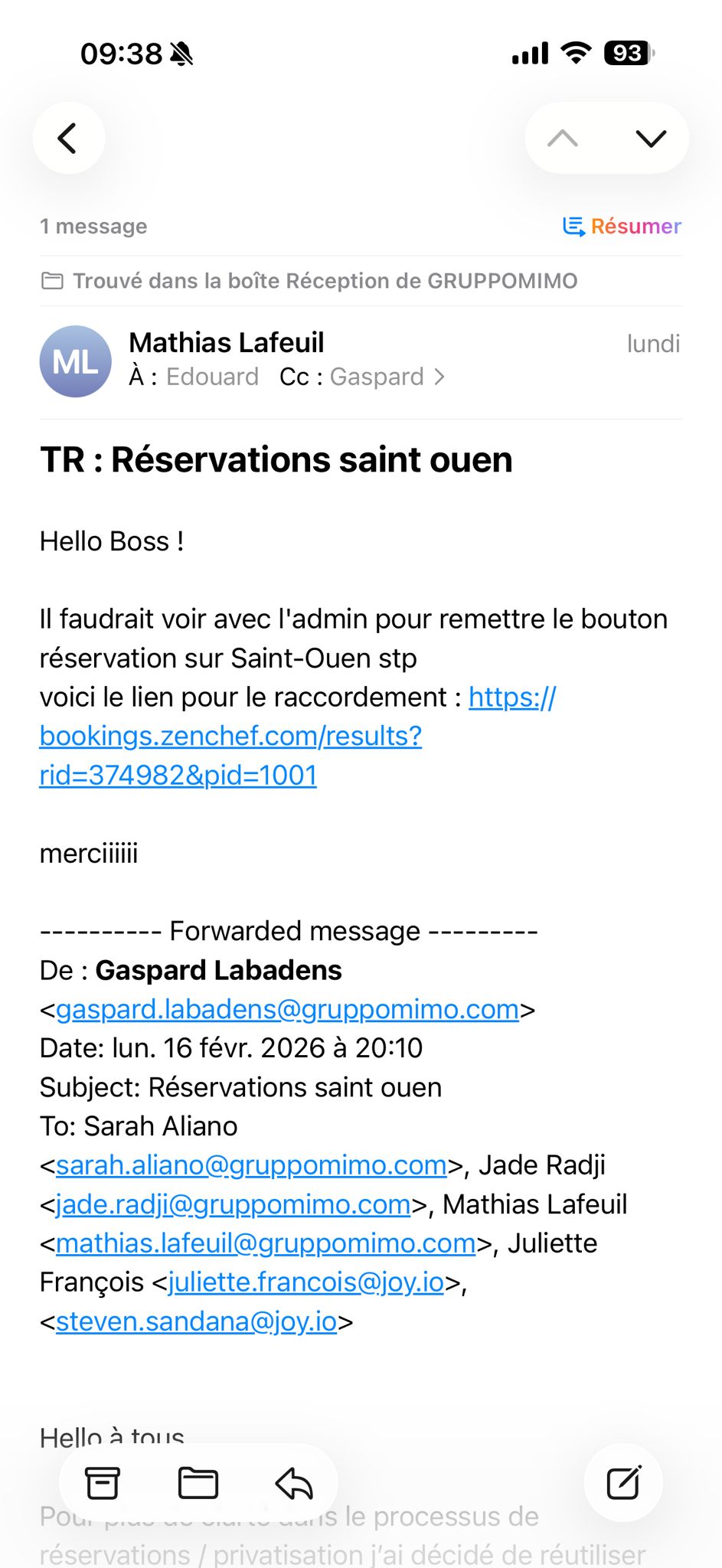The width and height of the screenshot is (722, 1568).
Task: Tap the sender name Mathias Lafeuil
Action: [x=227, y=342]
